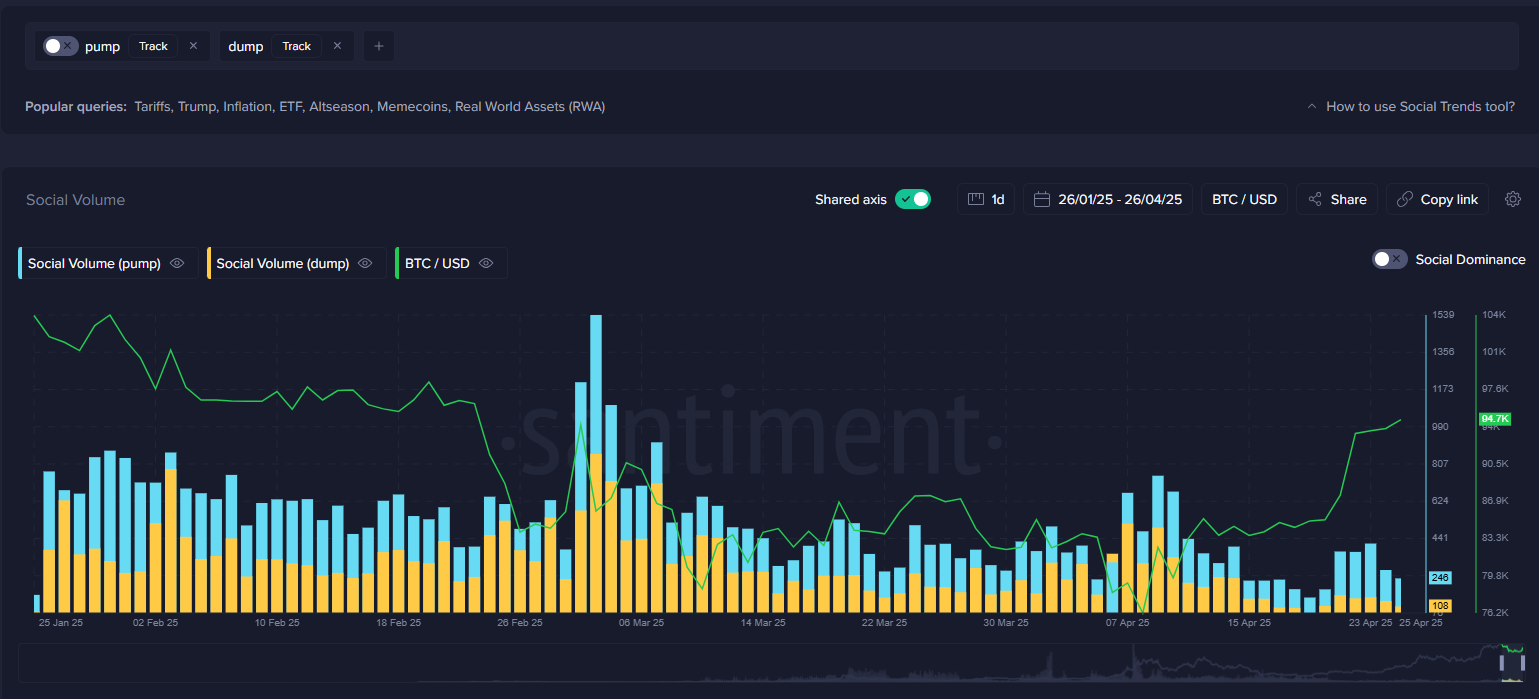Click the Track button for pump
1539x699 pixels.
point(153,45)
